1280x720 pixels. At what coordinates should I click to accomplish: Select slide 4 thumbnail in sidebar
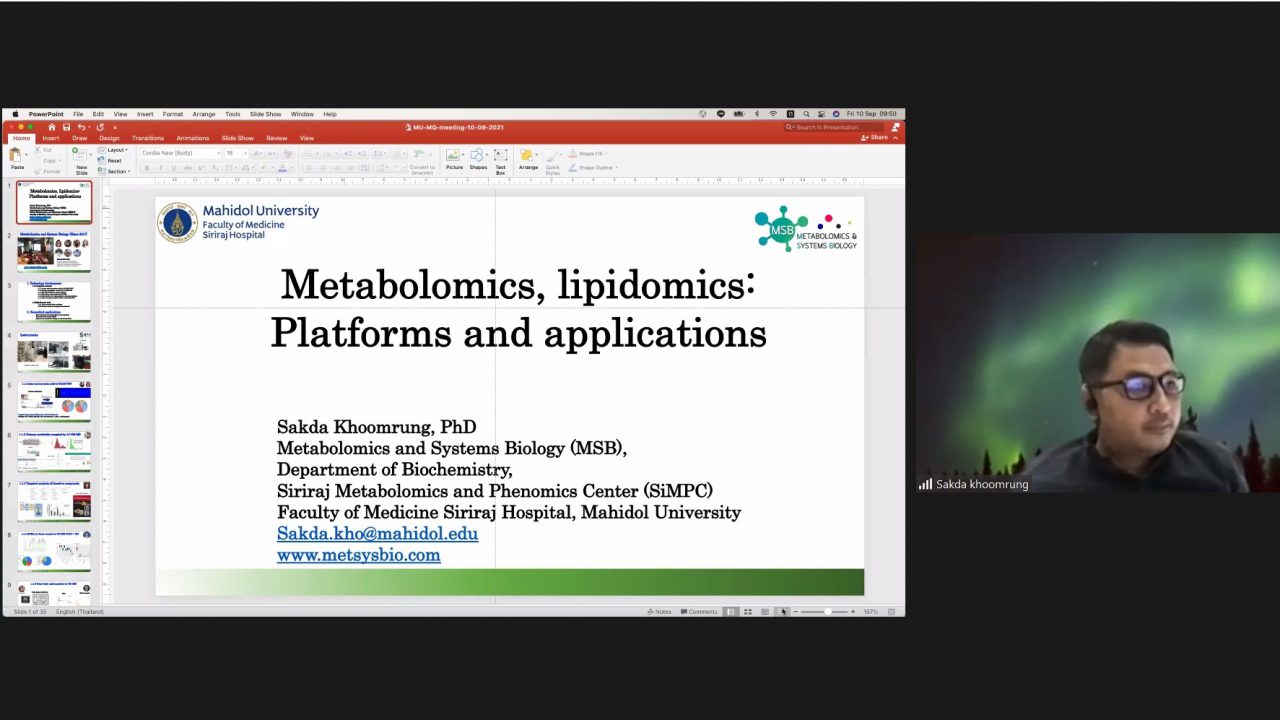click(x=53, y=353)
